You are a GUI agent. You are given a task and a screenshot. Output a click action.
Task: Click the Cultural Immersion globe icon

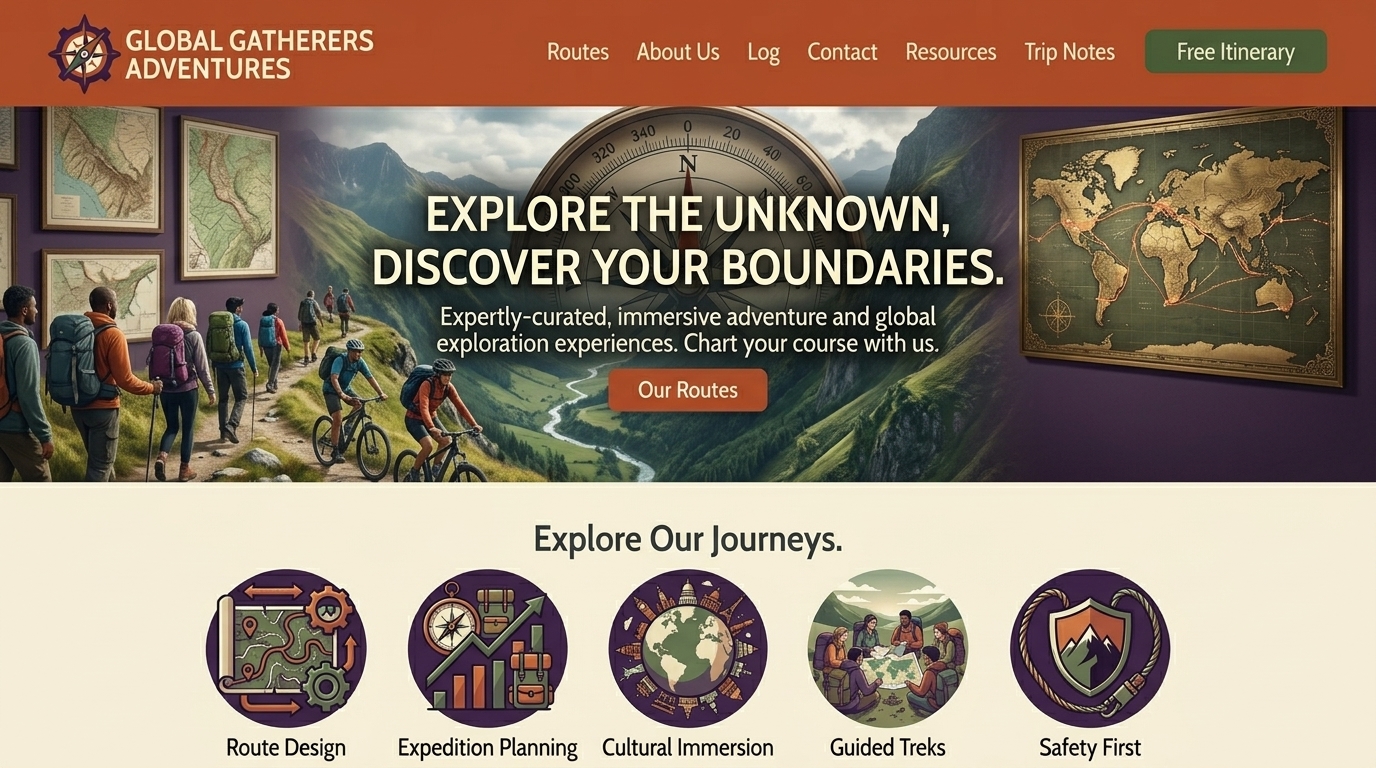(688, 648)
